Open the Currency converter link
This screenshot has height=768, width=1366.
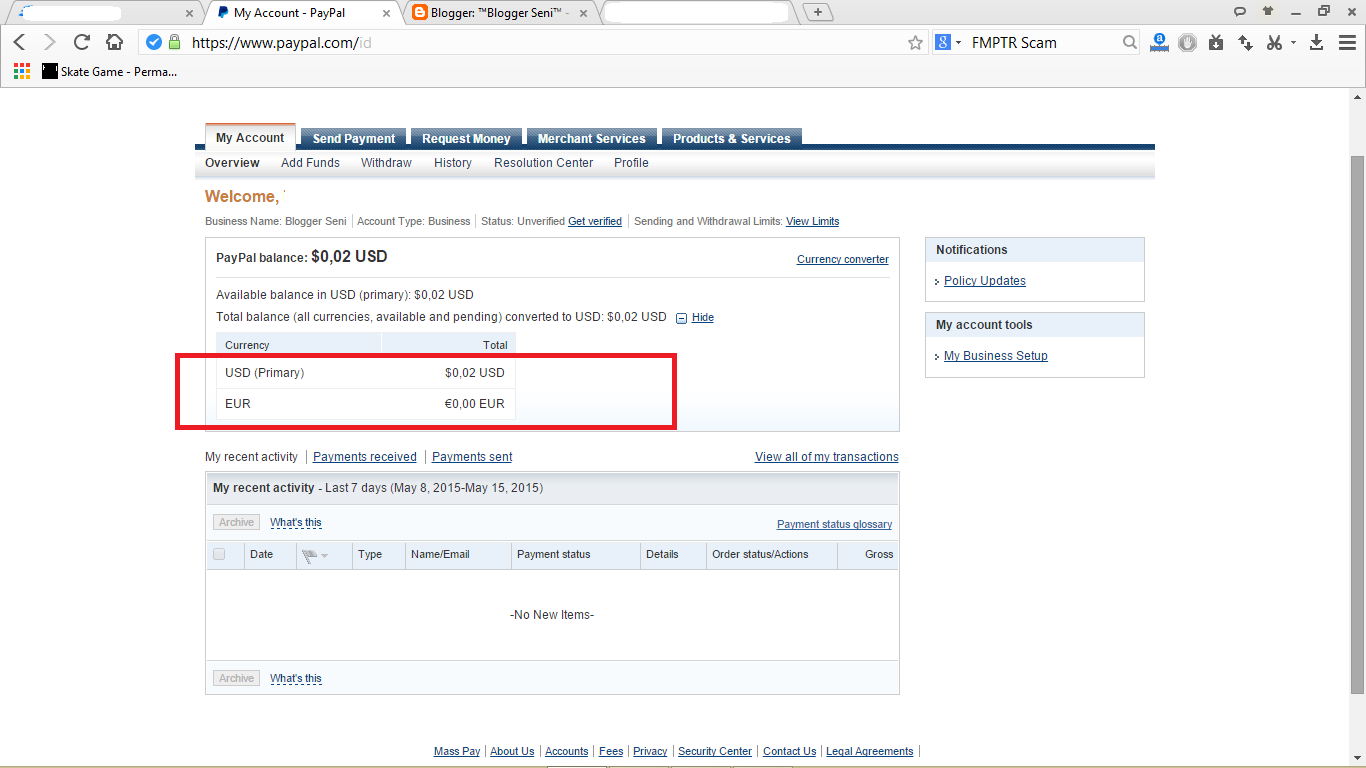(x=843, y=259)
